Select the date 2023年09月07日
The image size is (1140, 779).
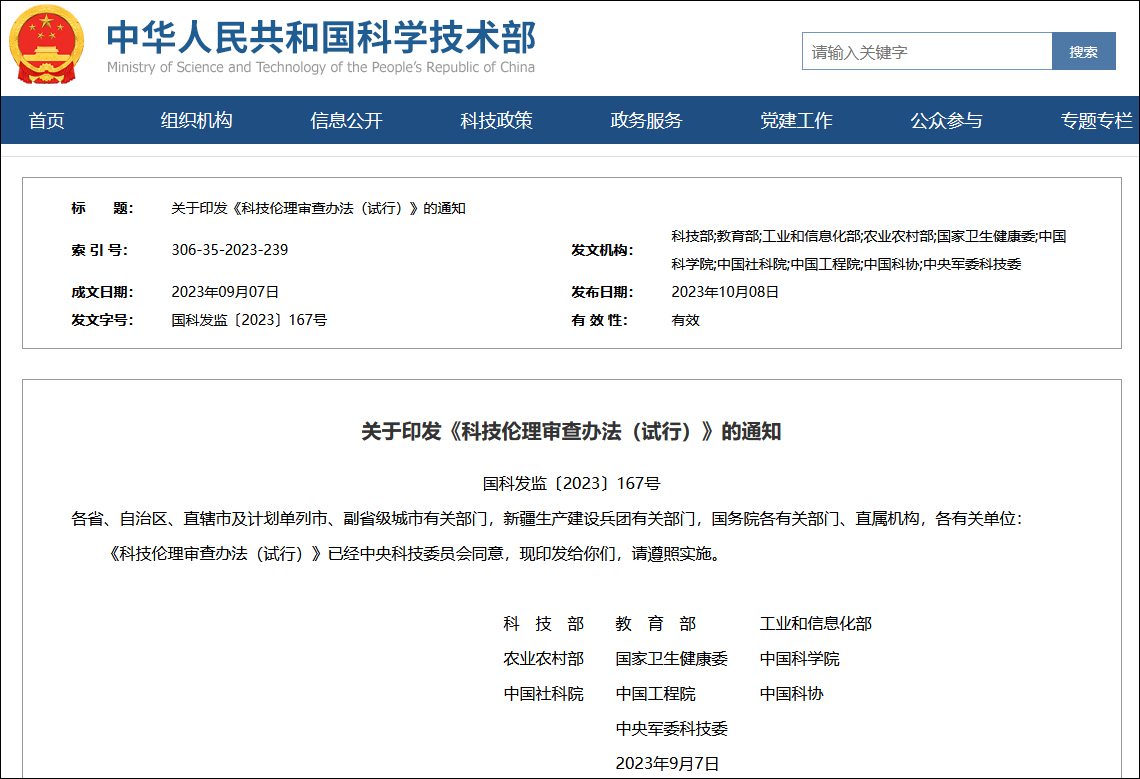click(225, 292)
